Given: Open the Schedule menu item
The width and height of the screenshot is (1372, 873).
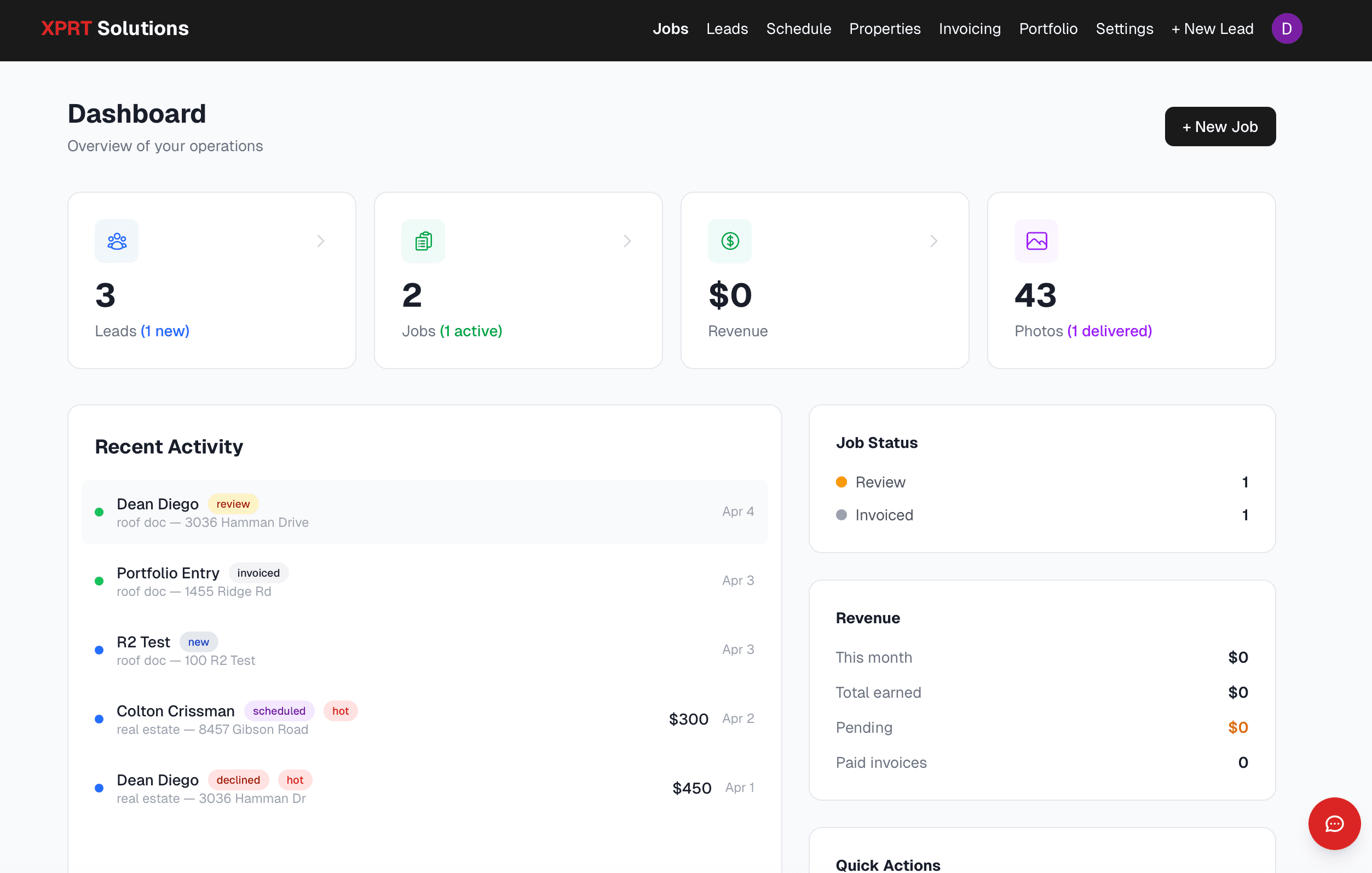Looking at the screenshot, I should tap(798, 28).
